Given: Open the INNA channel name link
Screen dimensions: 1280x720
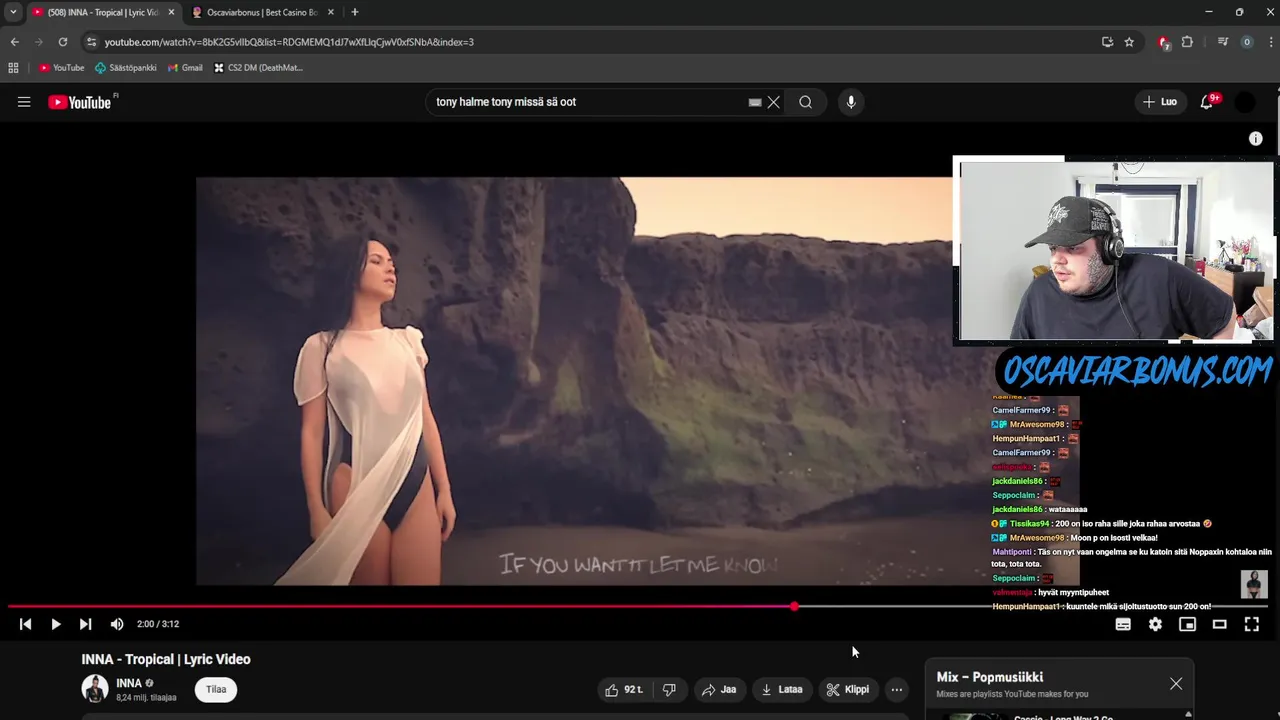Looking at the screenshot, I should coord(129,683).
